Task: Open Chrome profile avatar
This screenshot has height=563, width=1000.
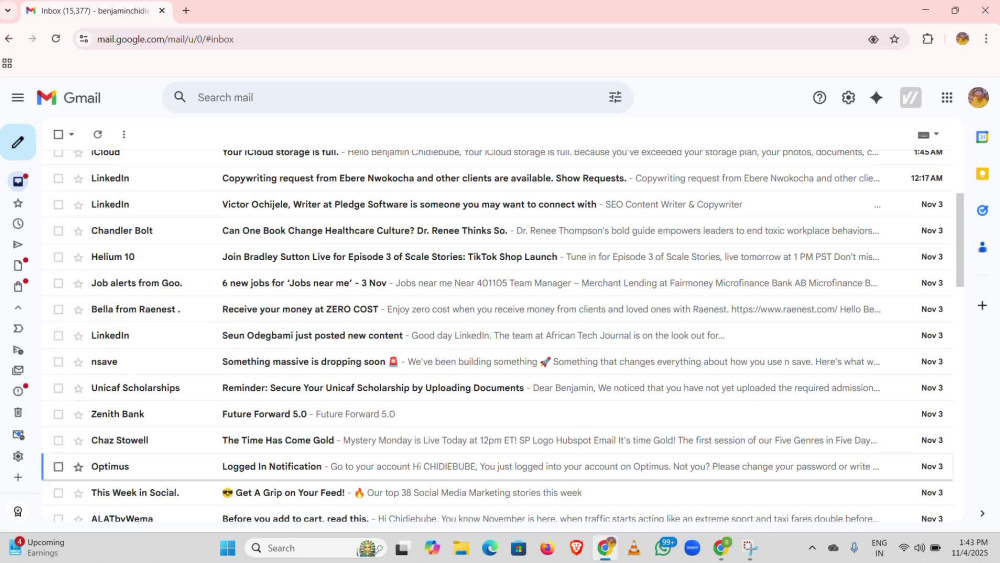Action: point(962,39)
